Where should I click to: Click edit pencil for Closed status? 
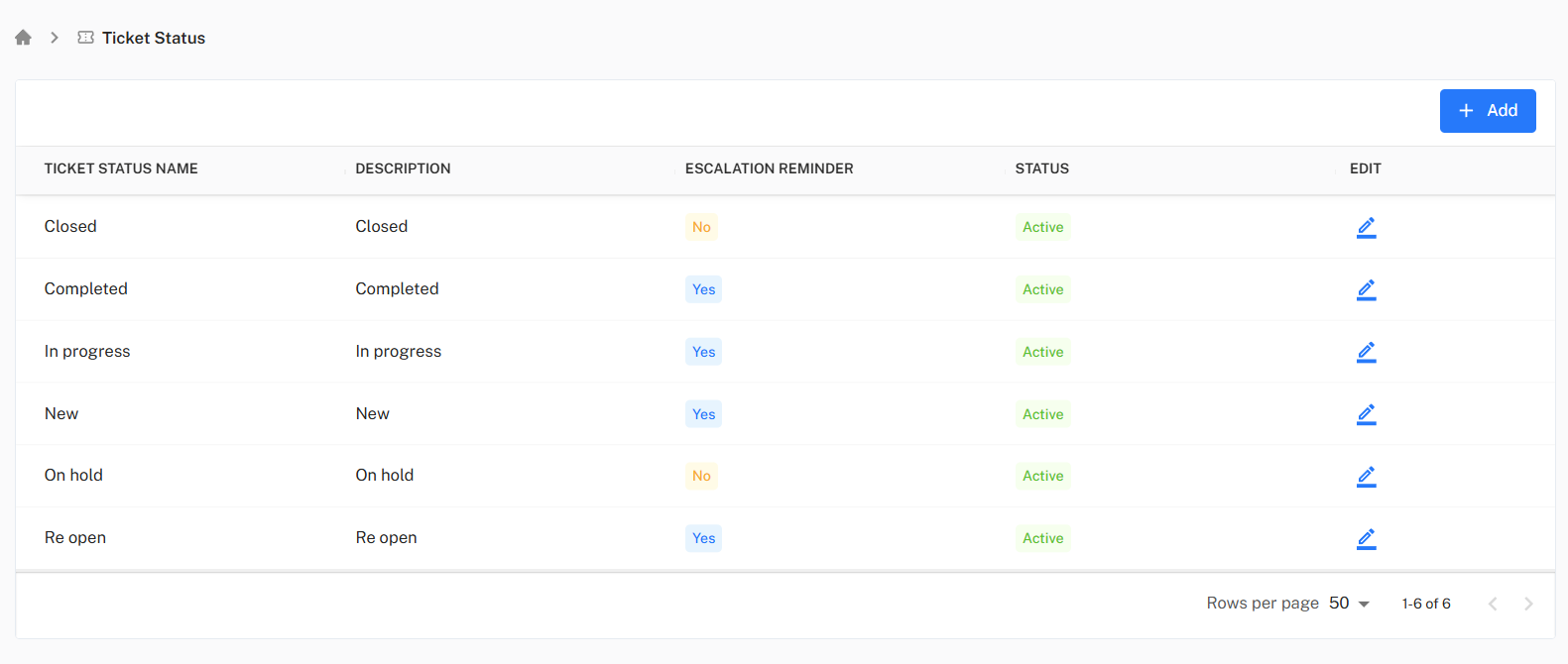(1366, 227)
